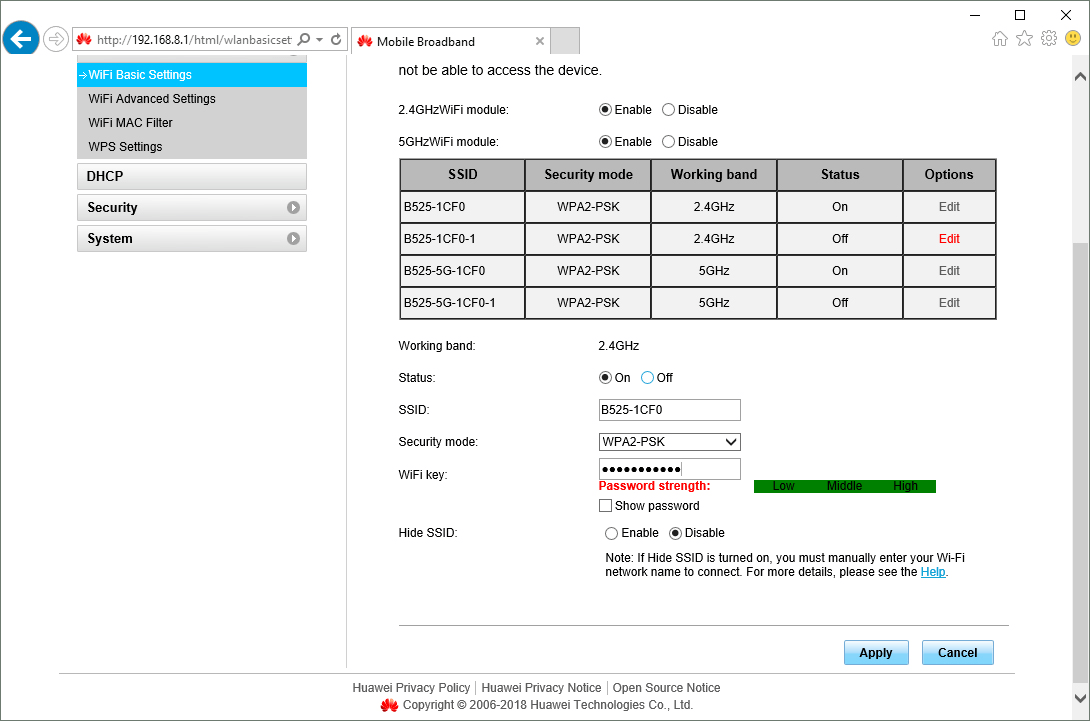The image size is (1090, 721).
Task: Disable the 5GHz WiFi module
Action: (x=669, y=142)
